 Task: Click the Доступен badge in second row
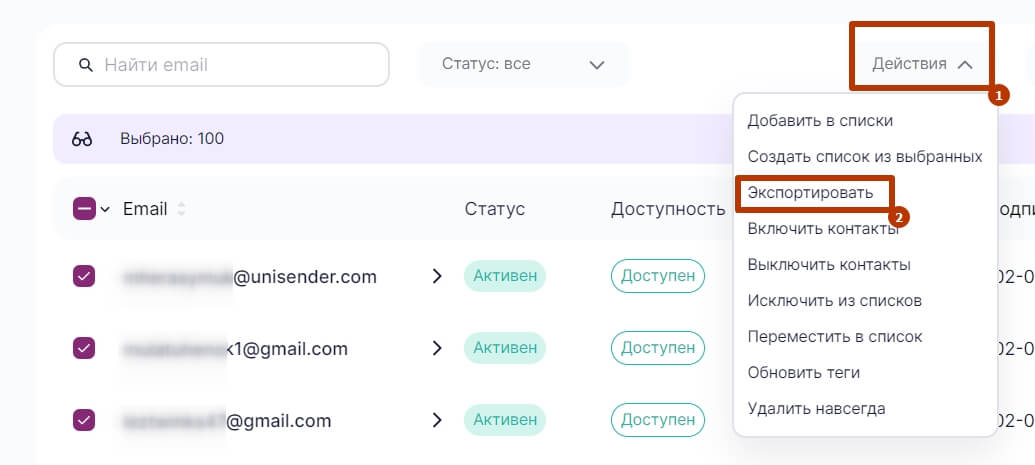coord(657,348)
